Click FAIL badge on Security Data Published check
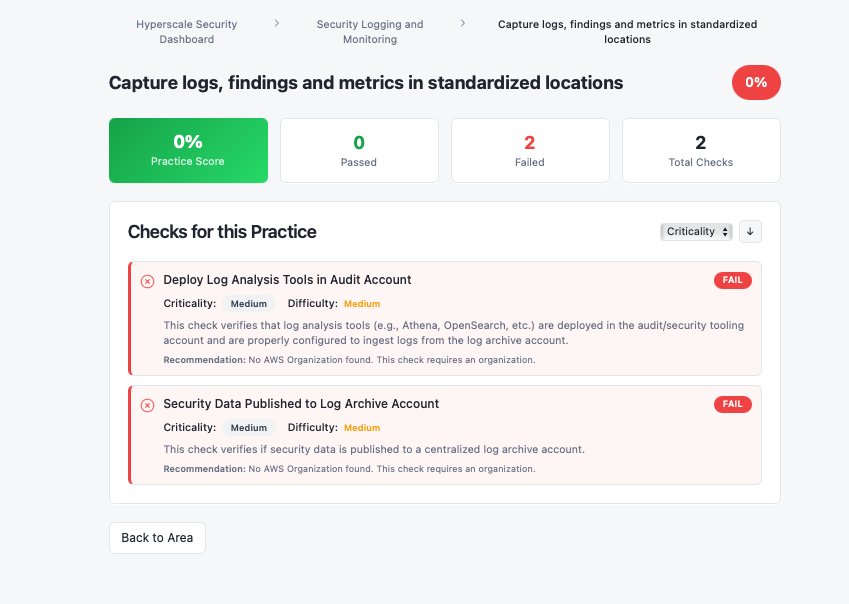This screenshot has width=849, height=604. pos(732,404)
